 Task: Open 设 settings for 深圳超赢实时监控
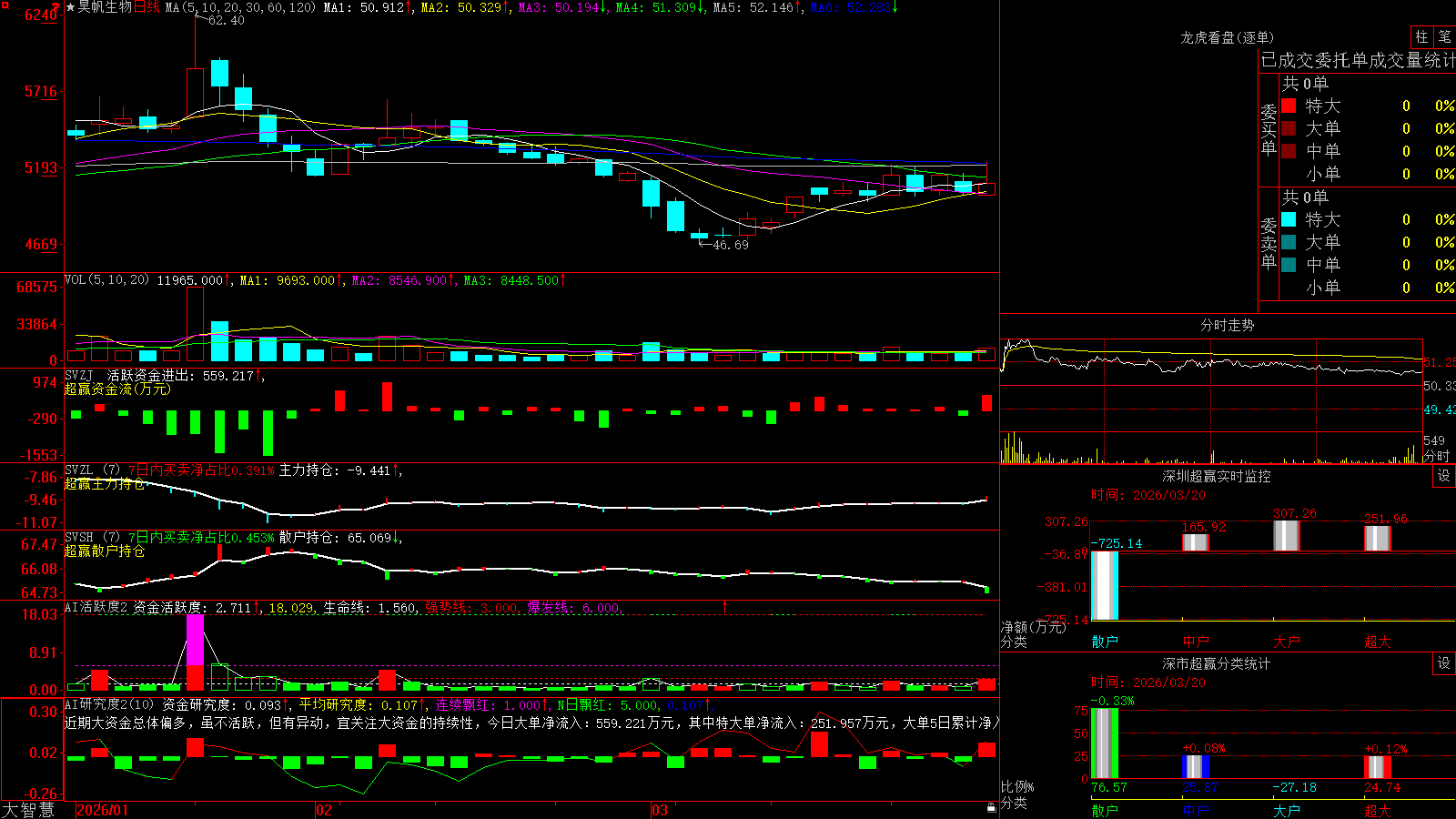(1444, 476)
